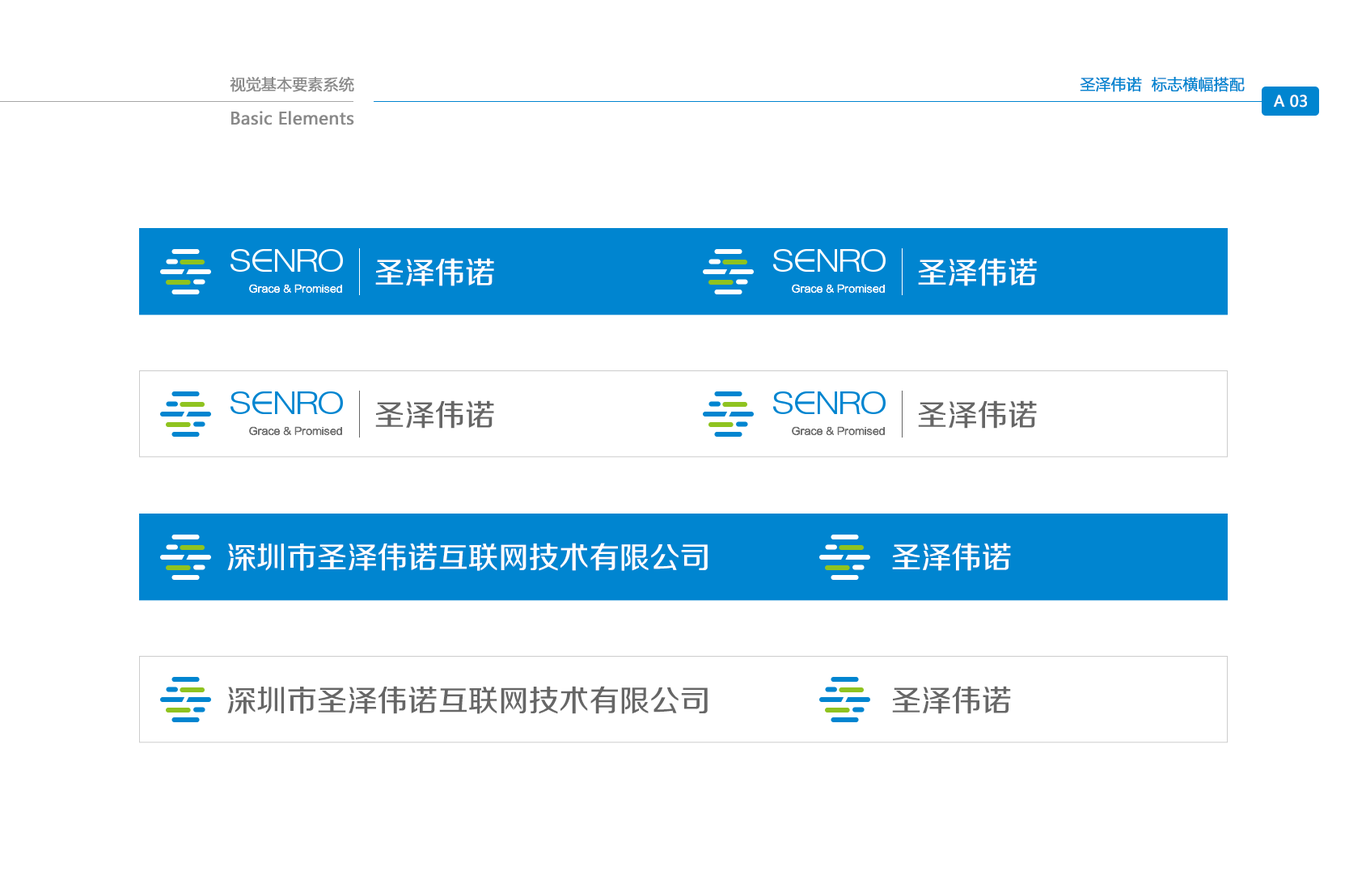Click the white striped logo mark right of center in the first blue banner
The image size is (1366, 888).
tap(728, 271)
